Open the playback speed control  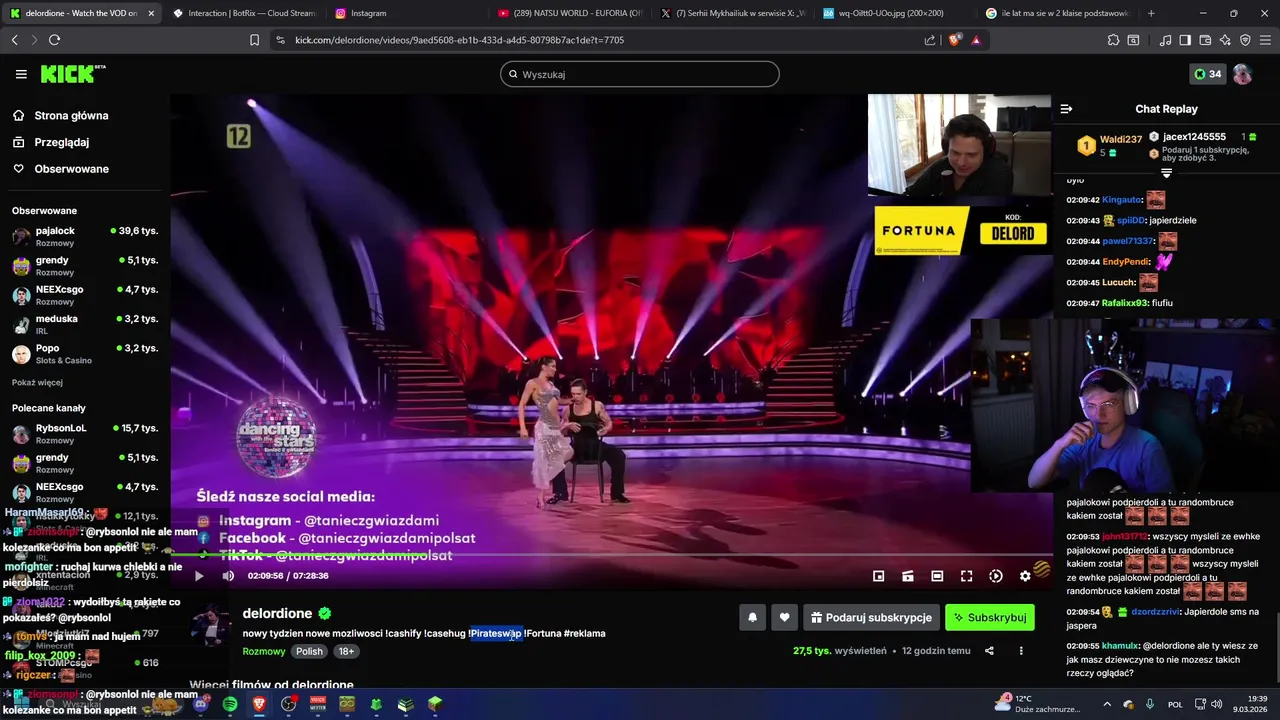(996, 576)
